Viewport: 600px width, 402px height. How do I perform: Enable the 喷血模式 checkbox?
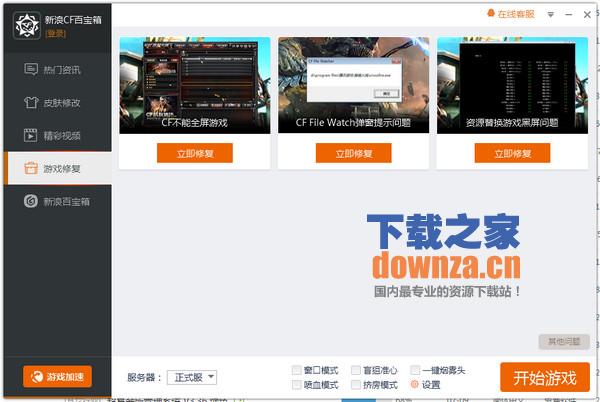[296, 384]
